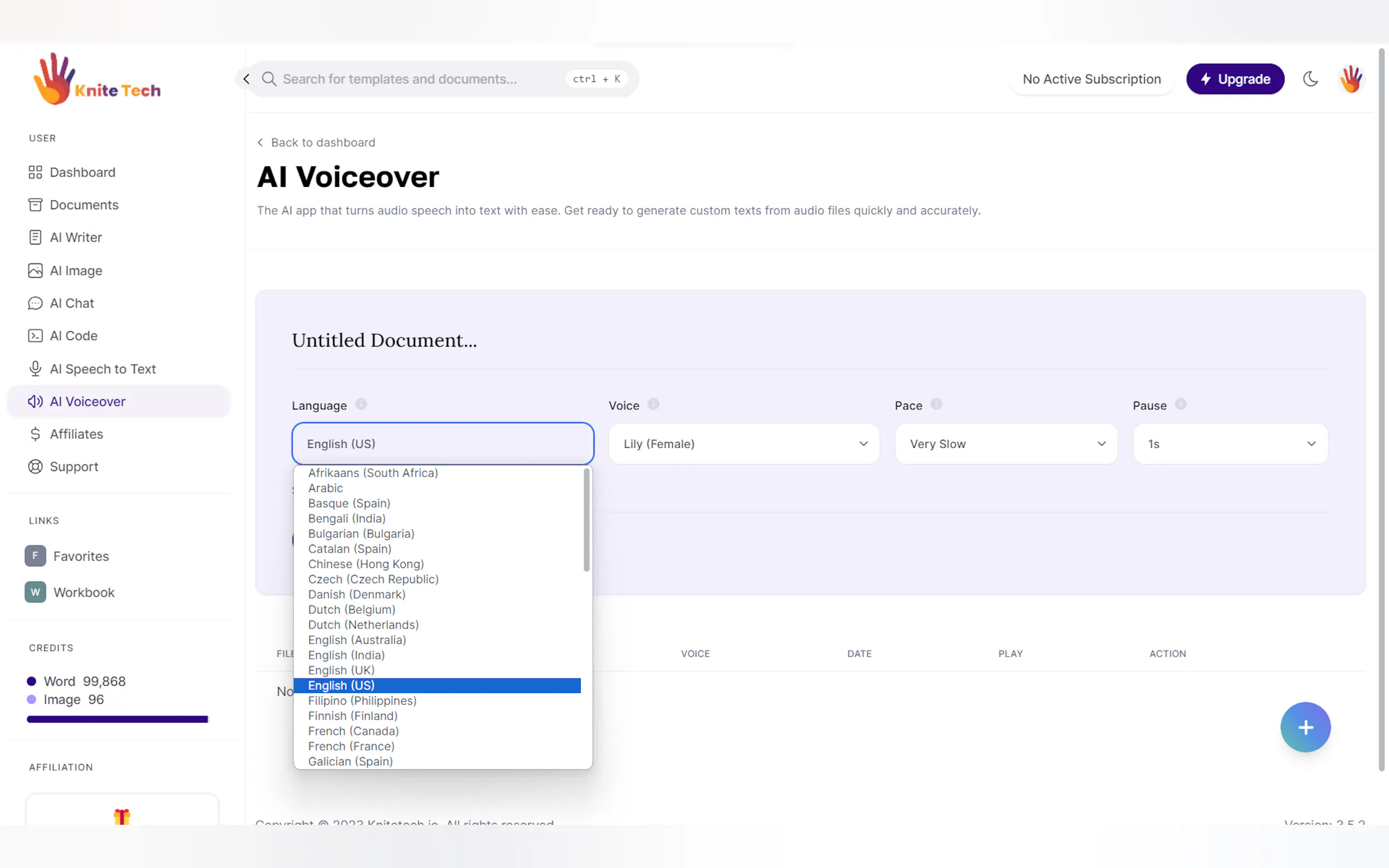Viewport: 1389px width, 868px height.
Task: Collapse the sidebar with chevron arrow
Action: point(246,79)
